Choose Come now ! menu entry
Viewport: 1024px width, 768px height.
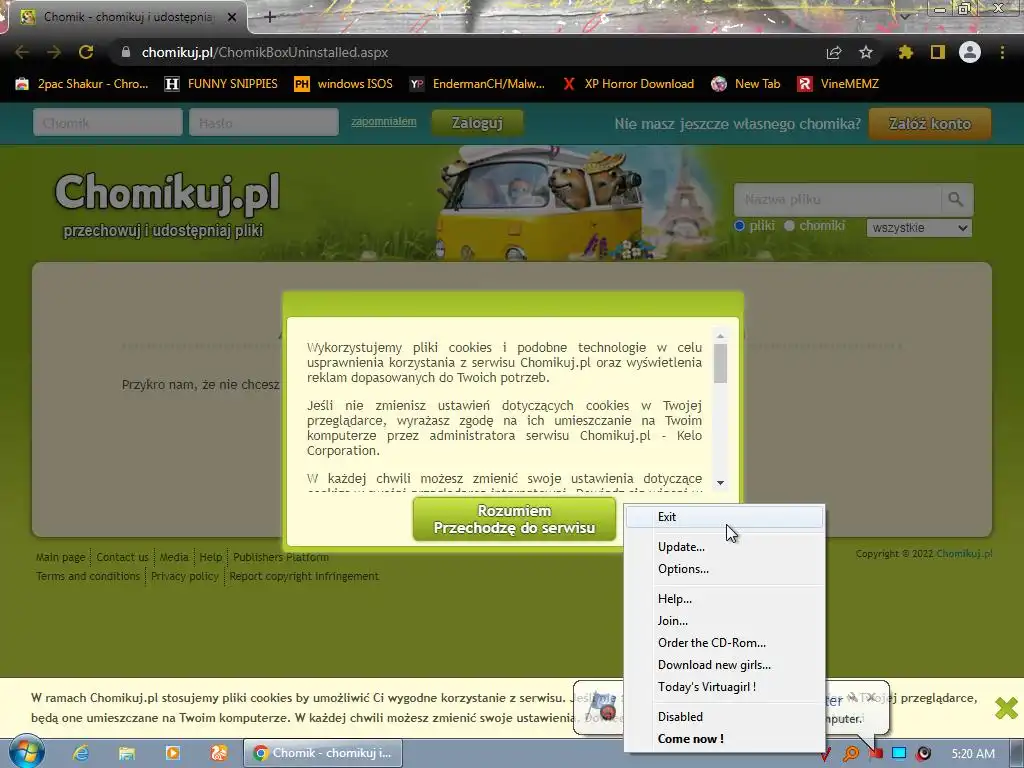[724, 739]
